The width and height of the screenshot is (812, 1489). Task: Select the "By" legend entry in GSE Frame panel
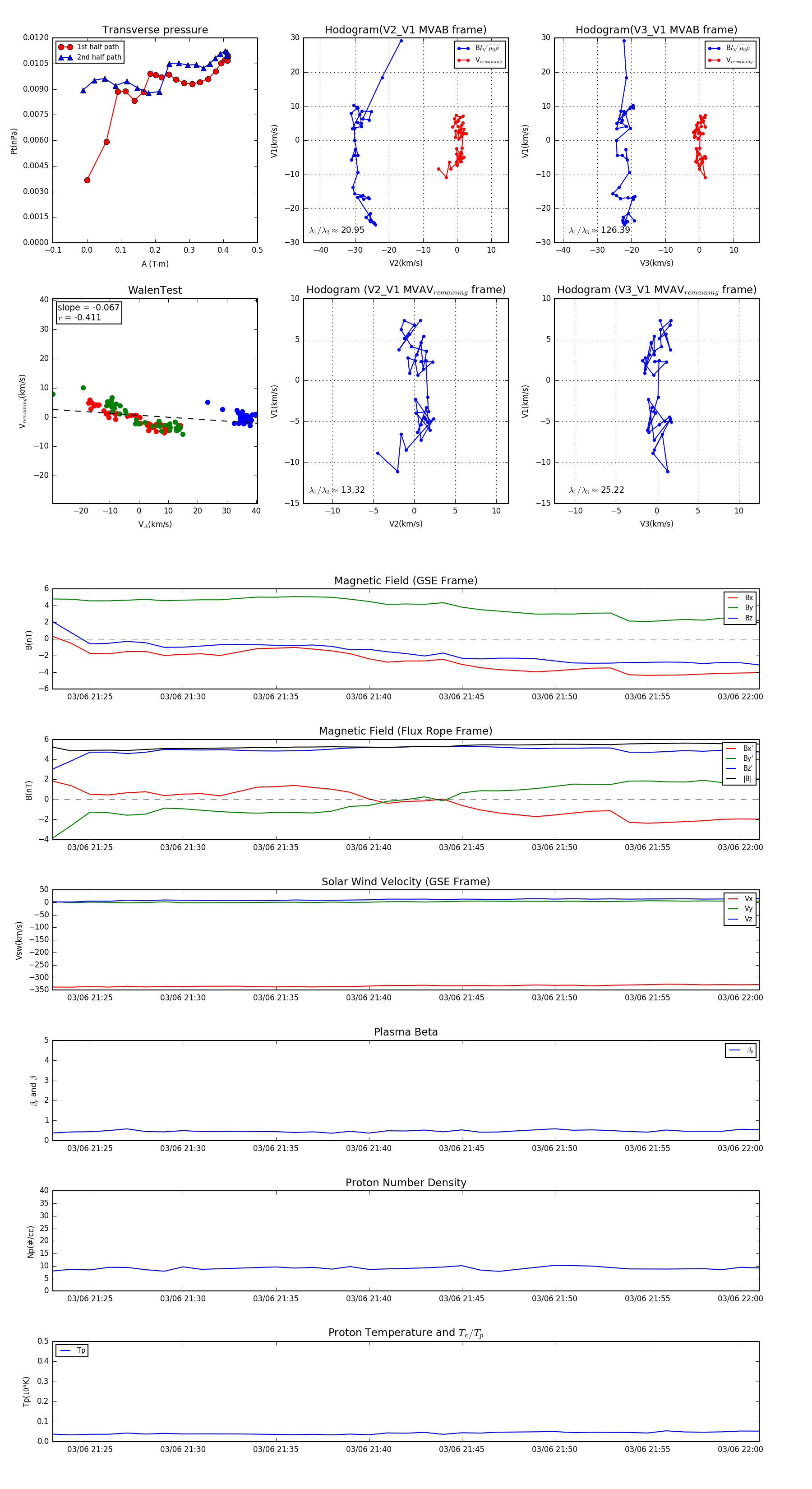click(x=740, y=608)
